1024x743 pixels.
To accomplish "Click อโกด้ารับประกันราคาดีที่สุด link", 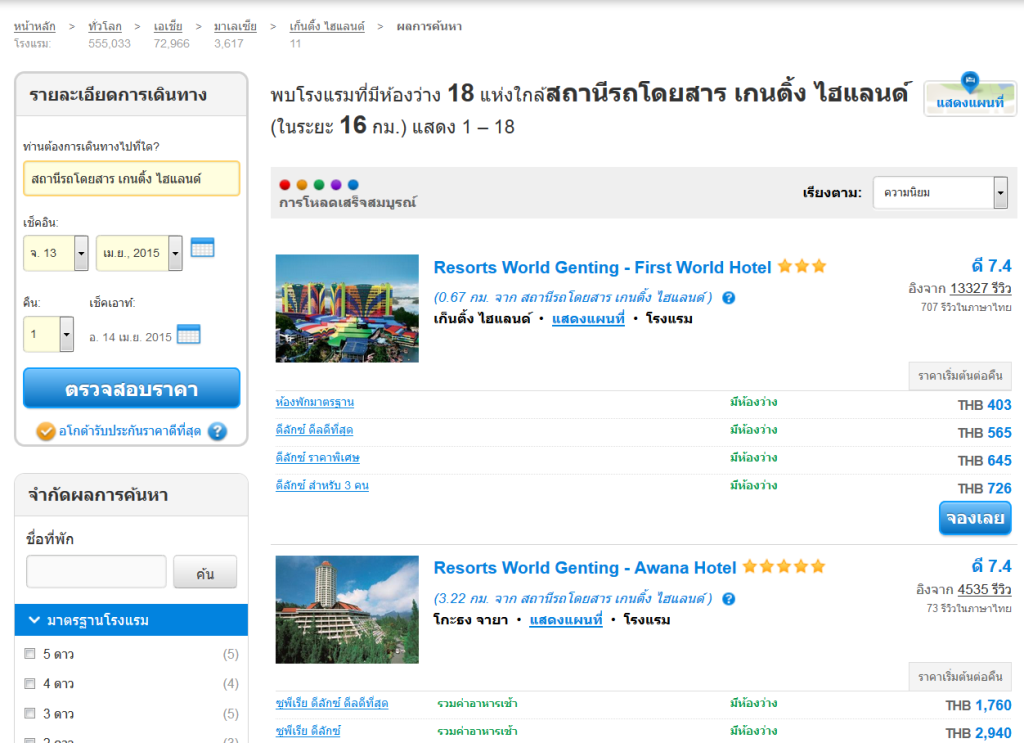I will pyautogui.click(x=130, y=432).
